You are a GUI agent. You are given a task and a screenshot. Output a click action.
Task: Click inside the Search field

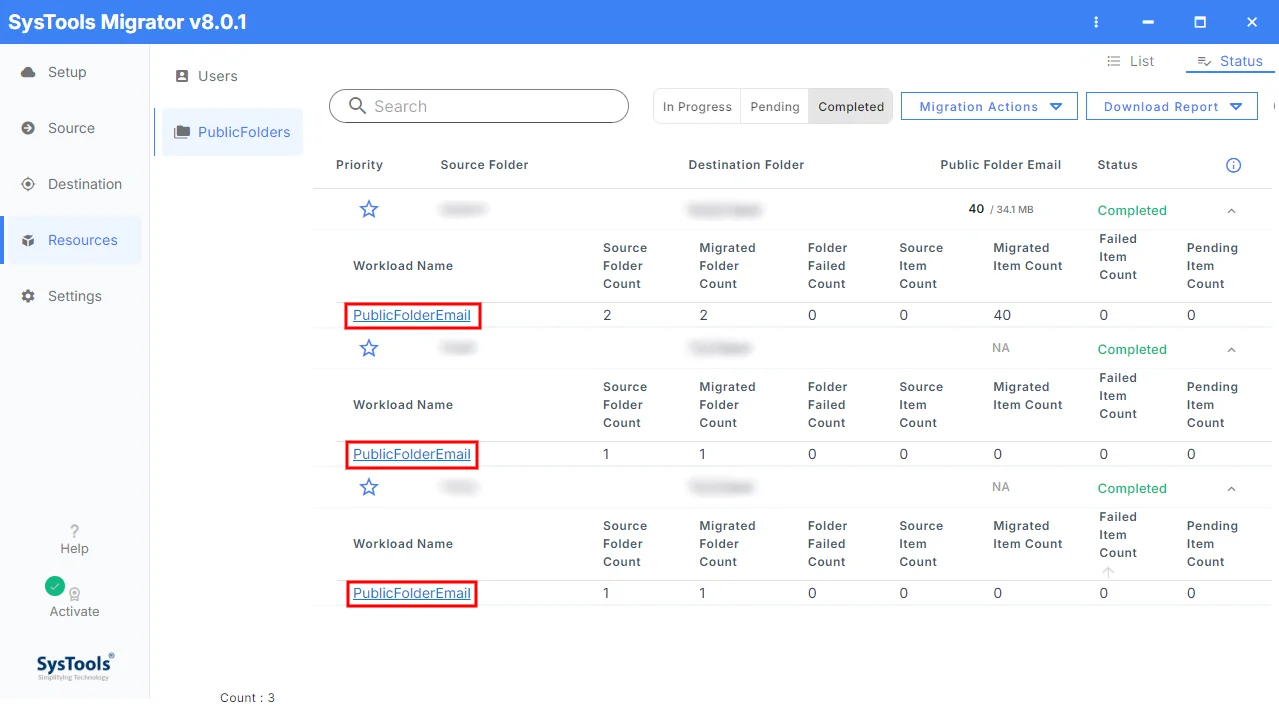coord(479,106)
